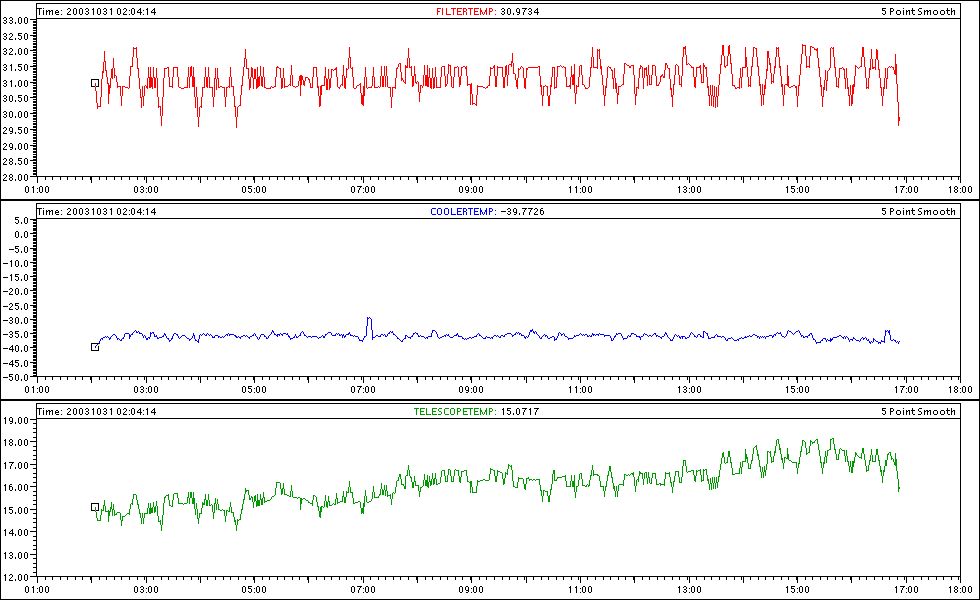Click the 28.00 y-axis label on FILTERTEMP plot
980x600 pixels.
click(x=16, y=177)
